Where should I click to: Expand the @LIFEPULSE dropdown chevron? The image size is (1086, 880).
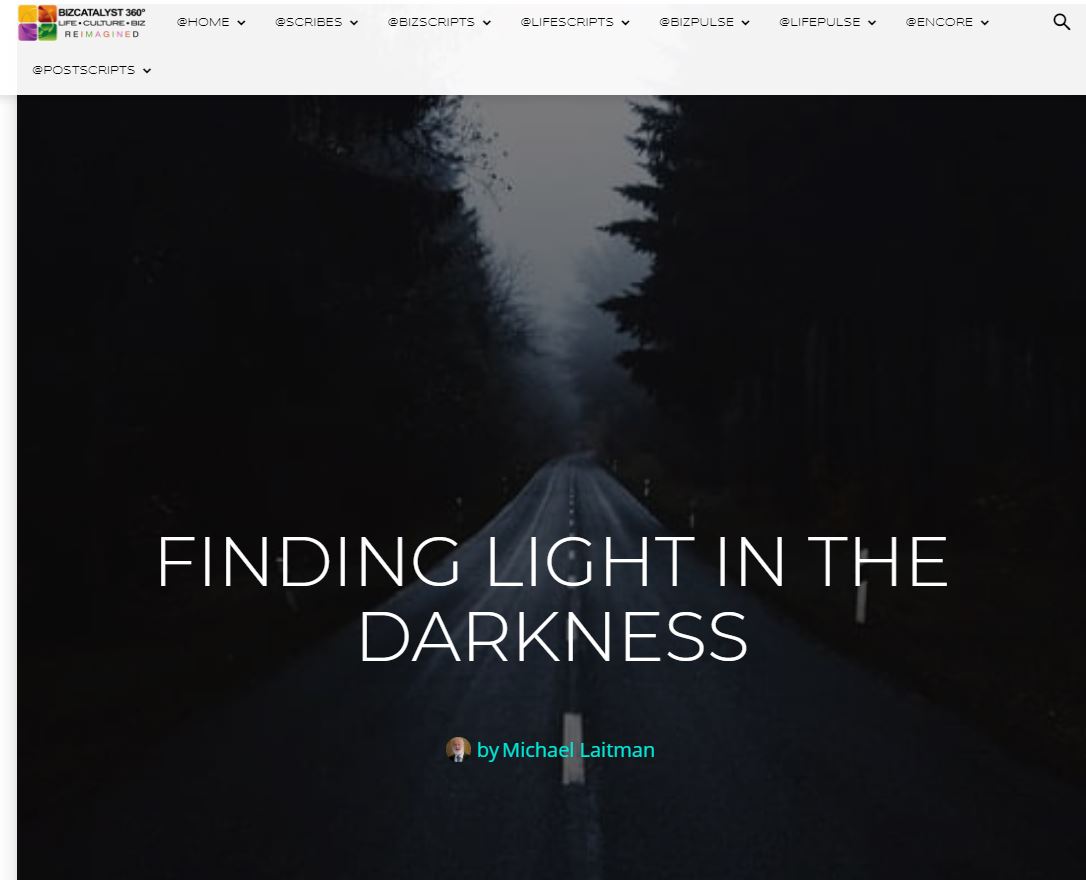[x=872, y=23]
